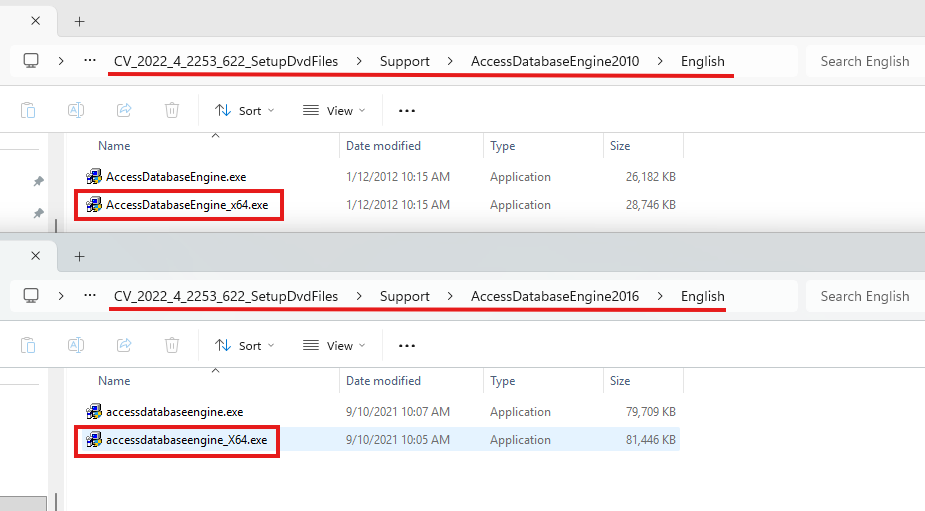Click breadcrumb ellipsis in lower window address bar

pos(90,296)
